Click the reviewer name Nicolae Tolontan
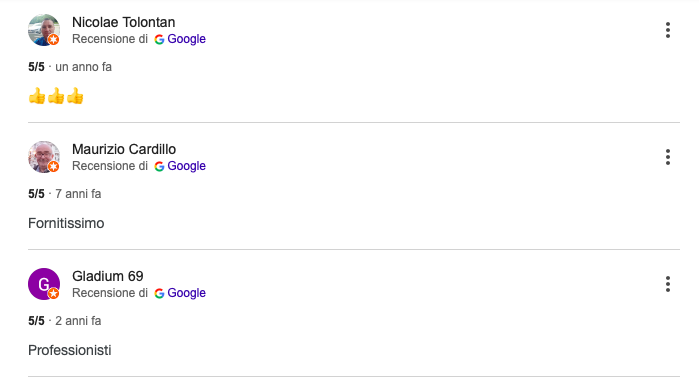The height and width of the screenshot is (382, 699). pos(123,22)
